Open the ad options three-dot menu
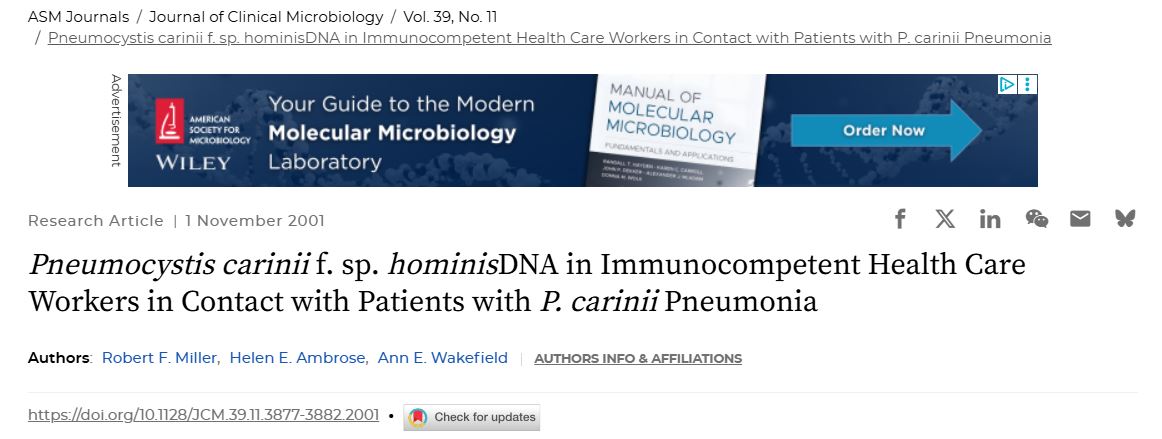 pyautogui.click(x=1028, y=84)
